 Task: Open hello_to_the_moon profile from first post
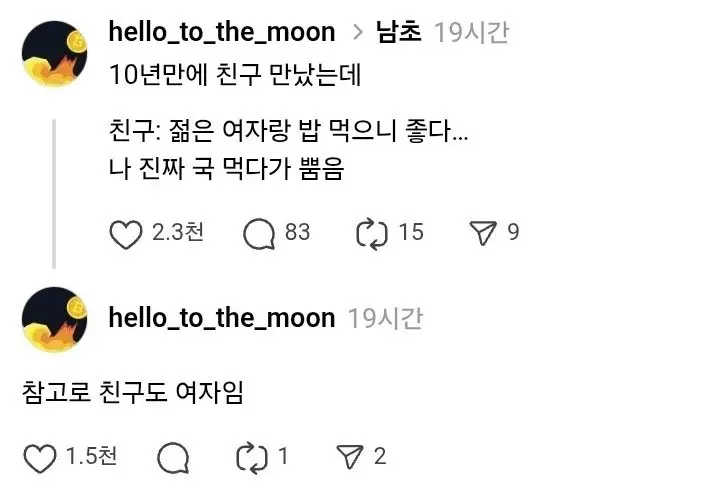click(x=221, y=32)
